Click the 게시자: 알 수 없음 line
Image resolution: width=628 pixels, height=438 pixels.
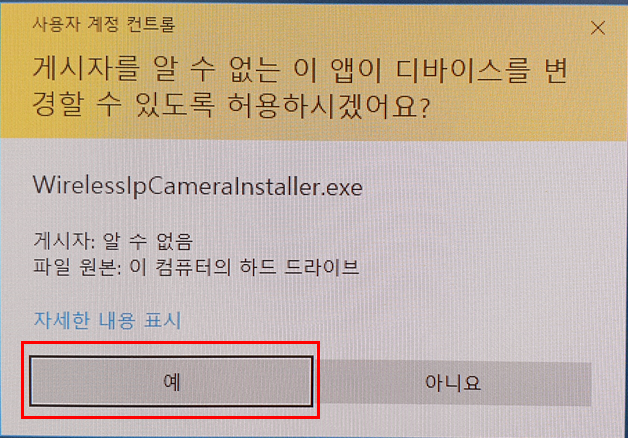[x=113, y=241]
